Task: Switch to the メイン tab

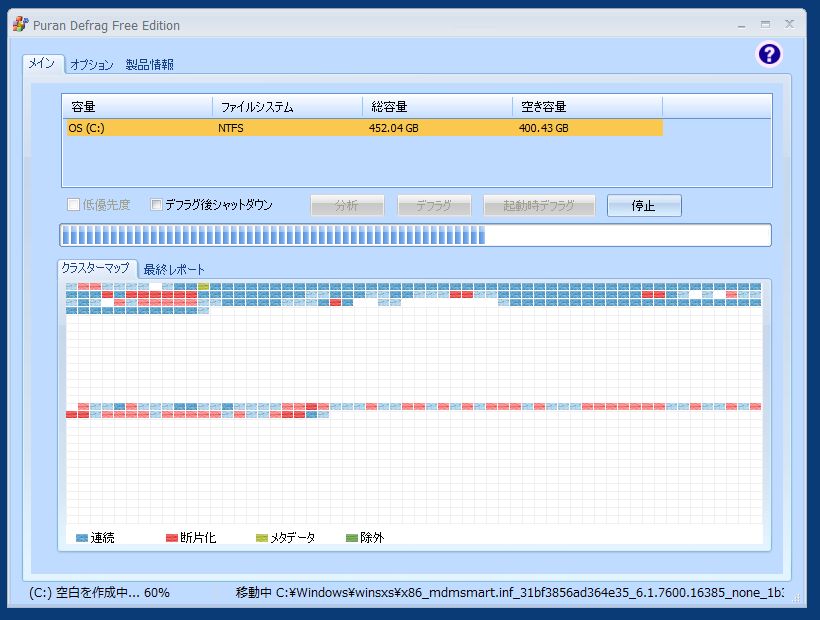Action: tap(42, 63)
